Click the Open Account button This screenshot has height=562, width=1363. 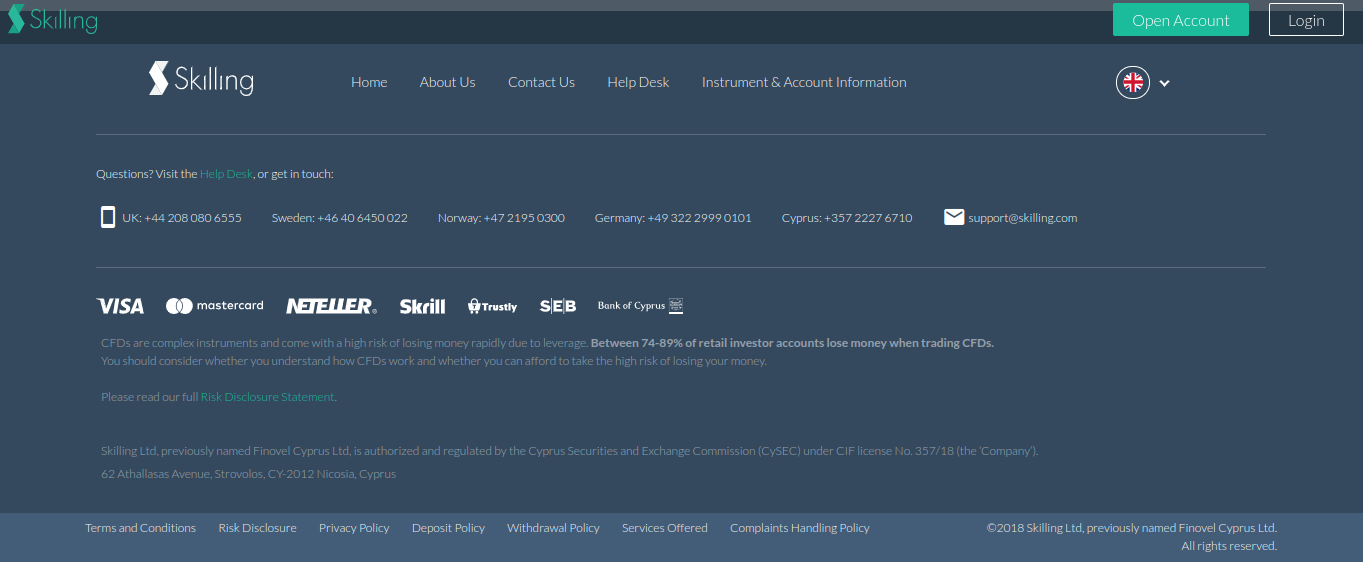pyautogui.click(x=1181, y=20)
